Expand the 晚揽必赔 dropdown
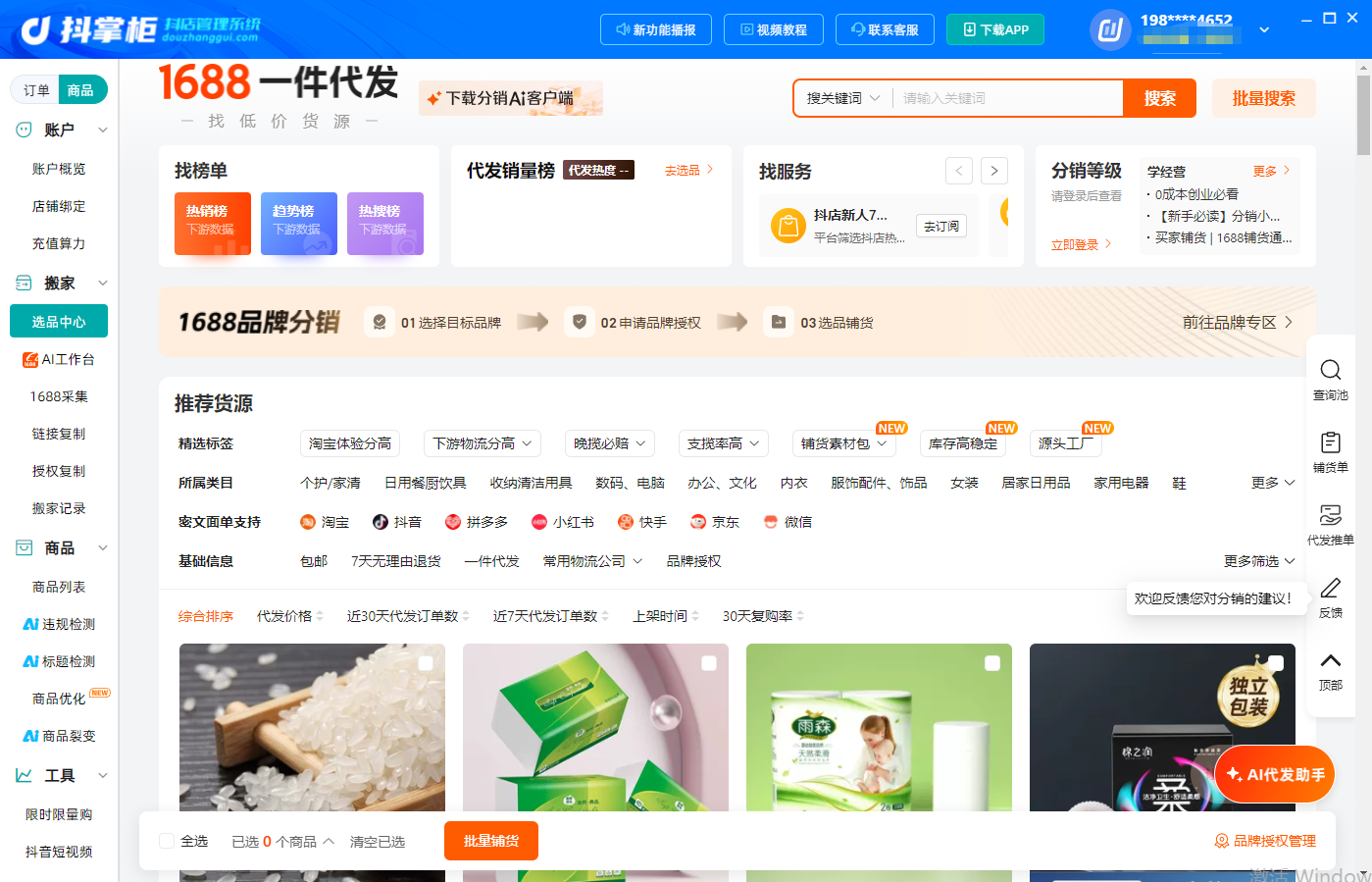The height and width of the screenshot is (882, 1372). [x=610, y=443]
